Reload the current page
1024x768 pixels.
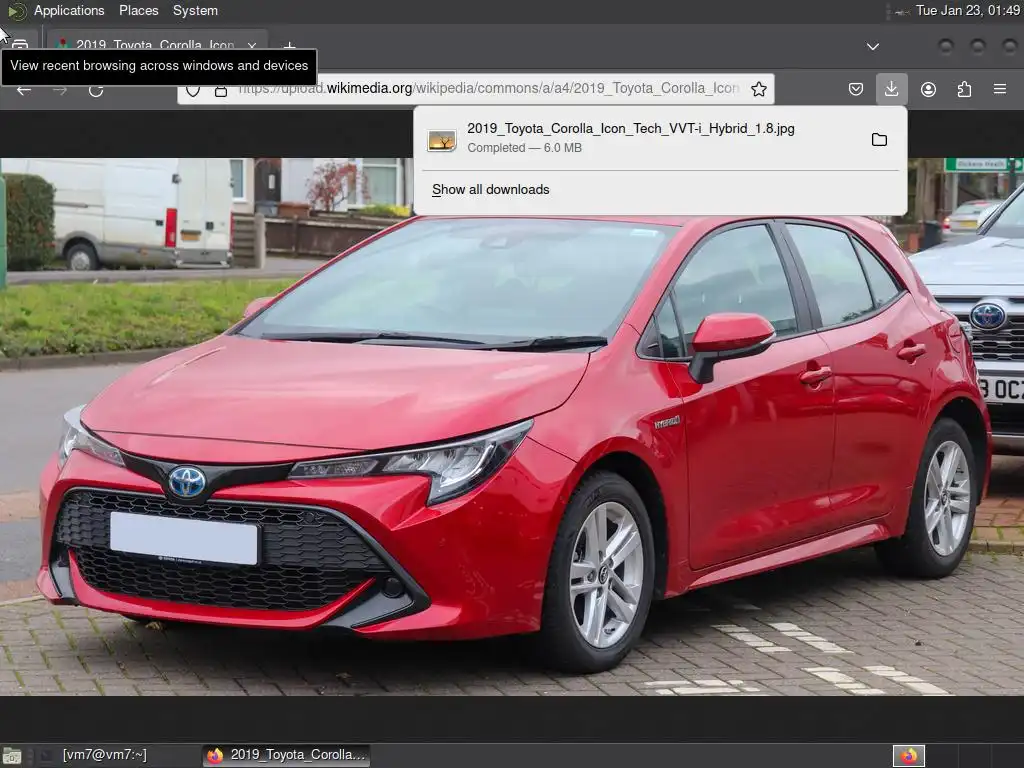(x=96, y=90)
